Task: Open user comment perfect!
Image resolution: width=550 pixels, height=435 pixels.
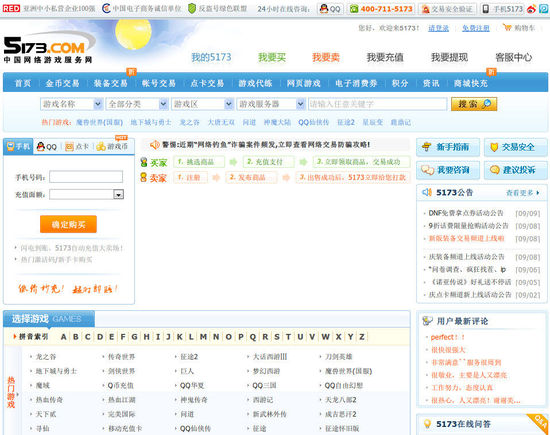Action: (x=447, y=337)
